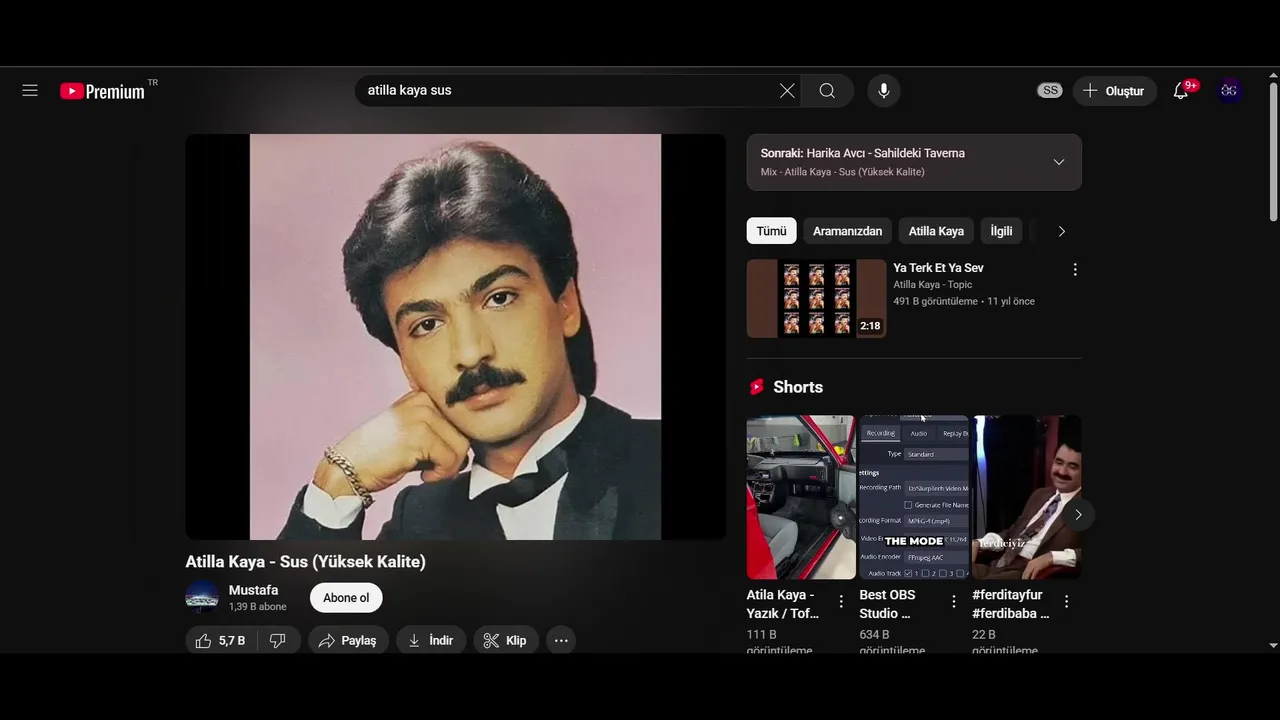Expand the Sonraki playlist panel chevron
The width and height of the screenshot is (1280, 720).
tap(1058, 162)
